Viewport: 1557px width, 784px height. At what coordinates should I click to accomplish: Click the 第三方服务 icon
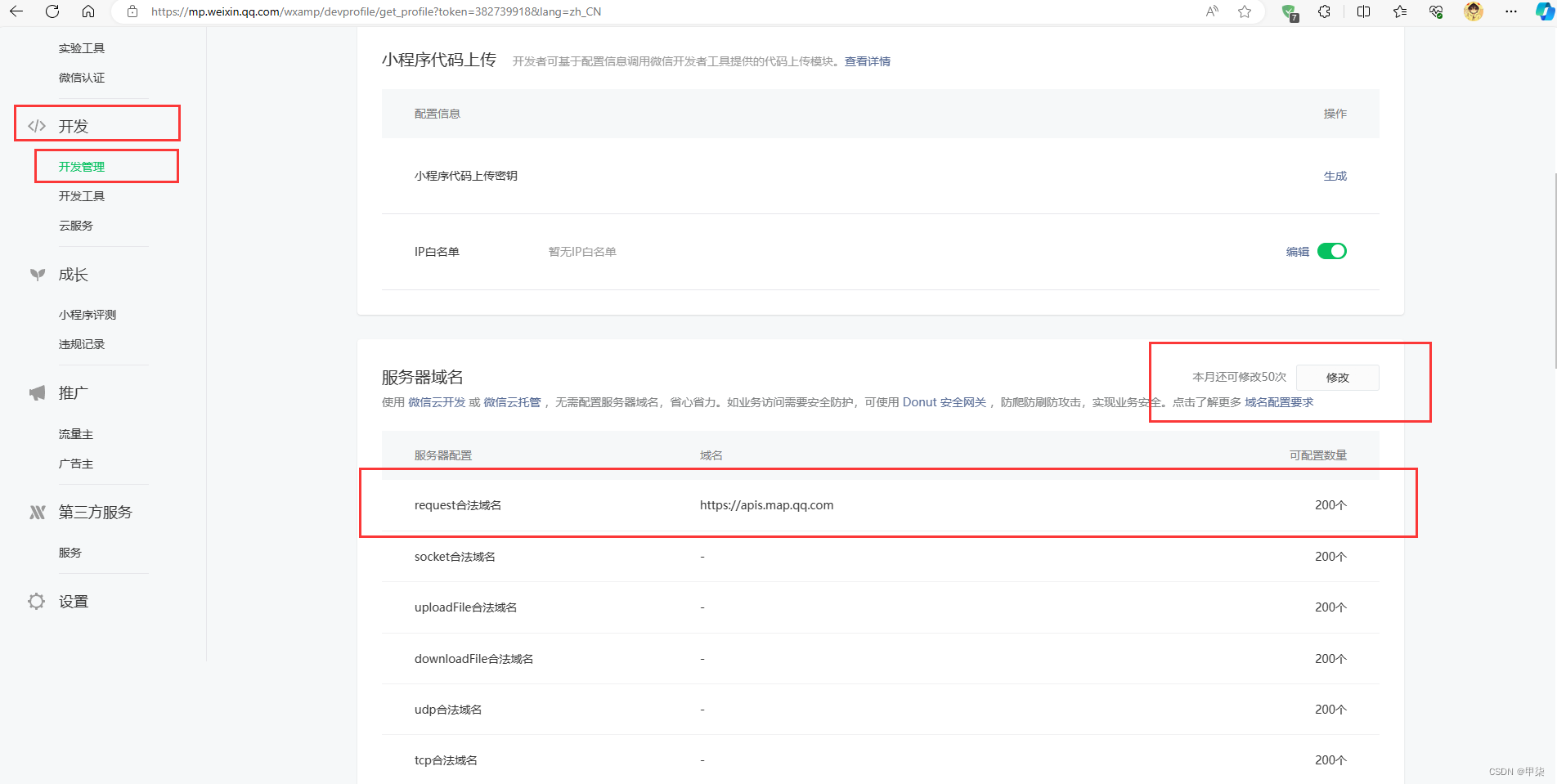tap(38, 512)
